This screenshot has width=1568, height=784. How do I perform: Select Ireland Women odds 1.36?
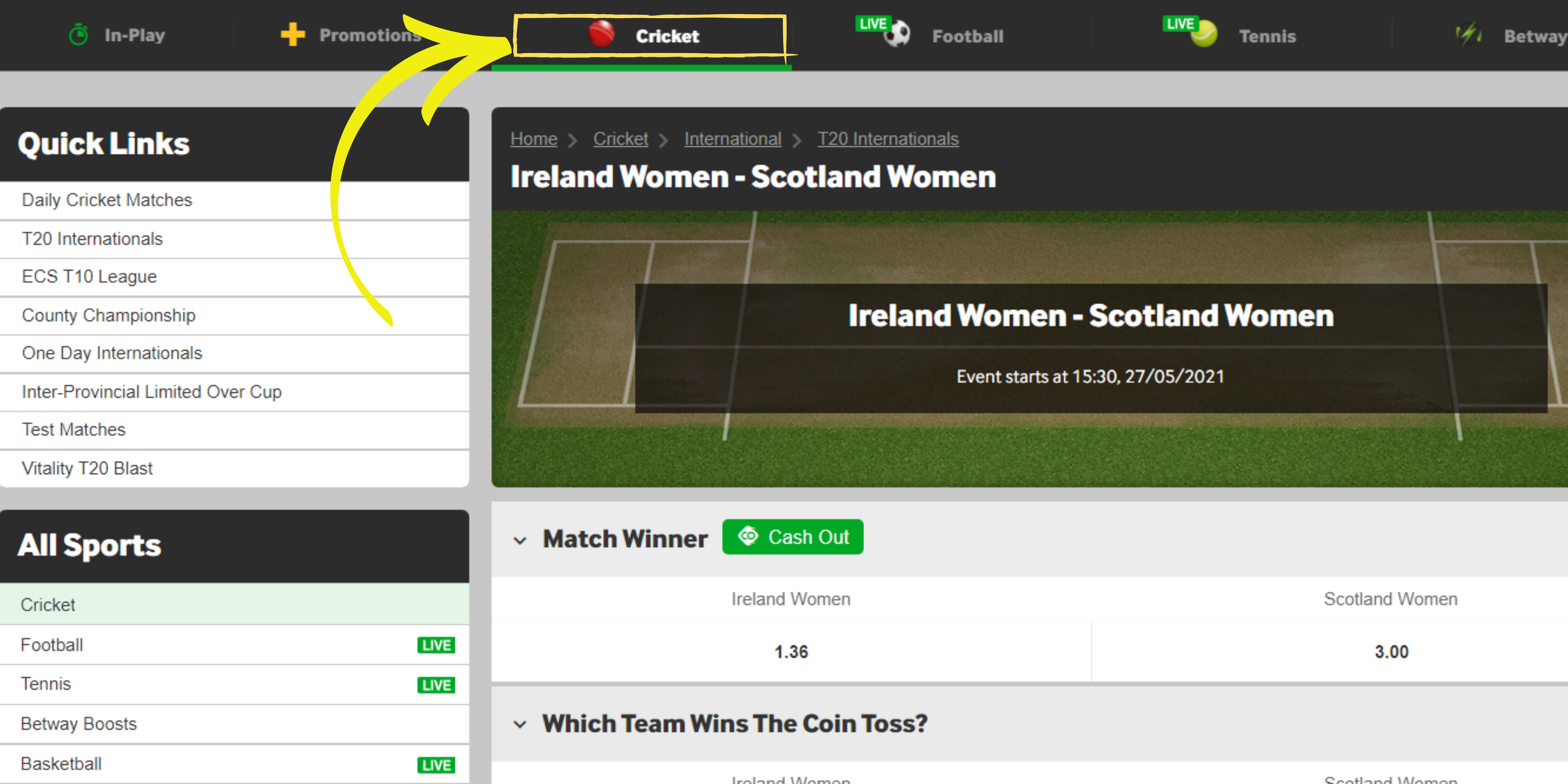tap(791, 652)
